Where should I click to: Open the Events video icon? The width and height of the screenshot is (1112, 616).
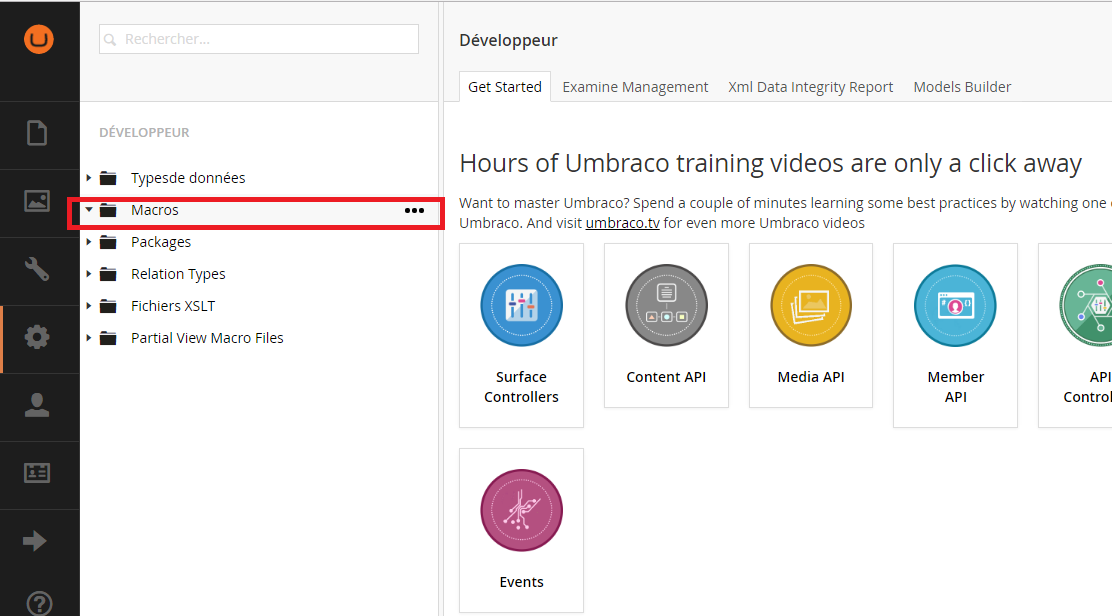coord(521,510)
